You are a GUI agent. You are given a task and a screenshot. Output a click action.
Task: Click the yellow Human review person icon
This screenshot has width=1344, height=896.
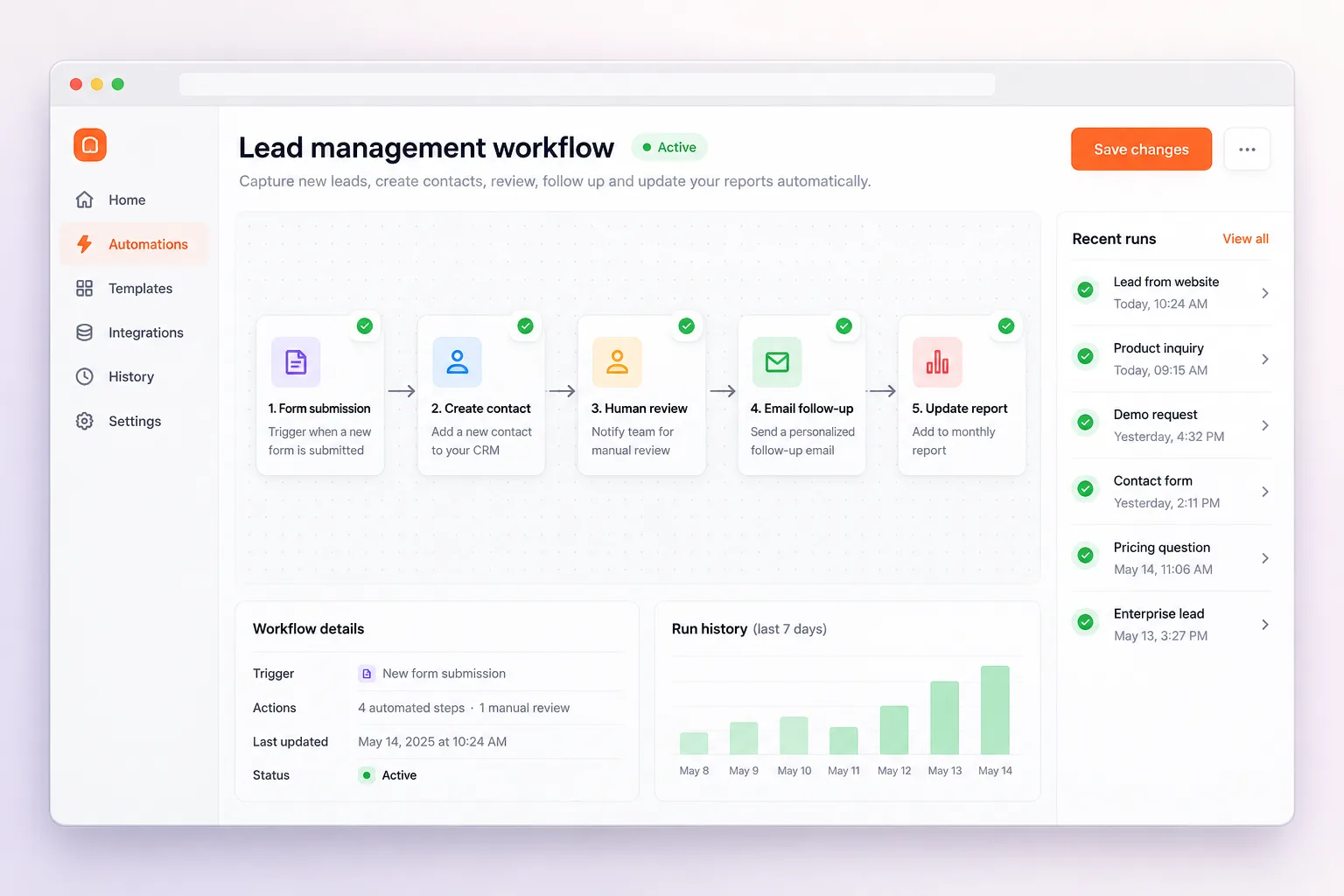coord(617,361)
